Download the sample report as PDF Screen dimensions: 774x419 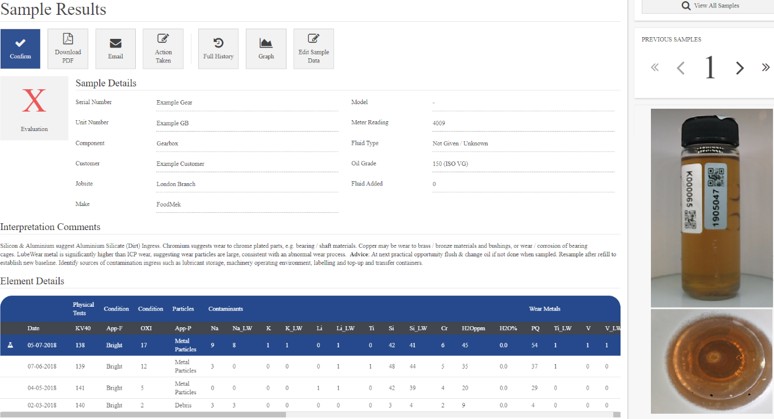[x=68, y=48]
